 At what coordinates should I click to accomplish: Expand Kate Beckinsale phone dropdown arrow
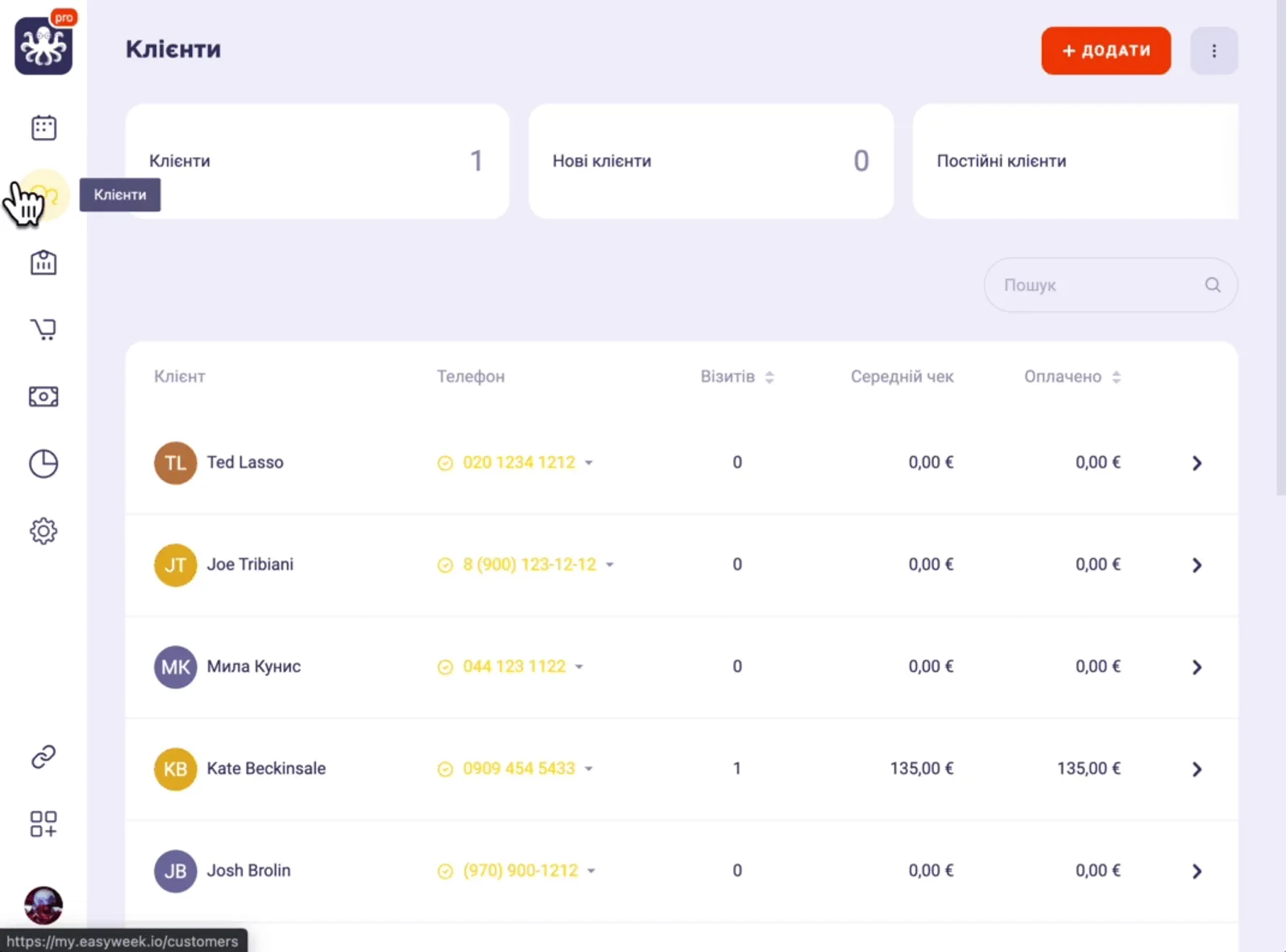pyautogui.click(x=589, y=769)
